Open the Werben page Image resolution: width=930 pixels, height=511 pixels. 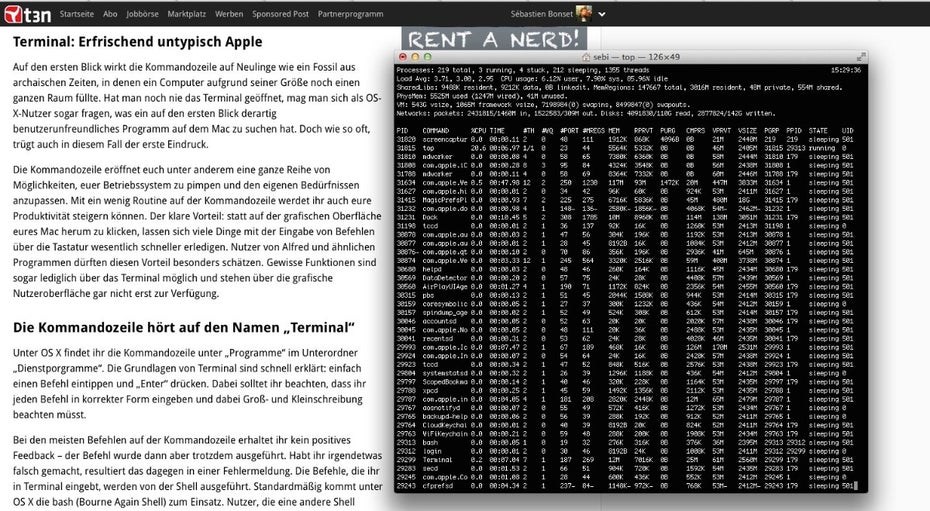(229, 14)
